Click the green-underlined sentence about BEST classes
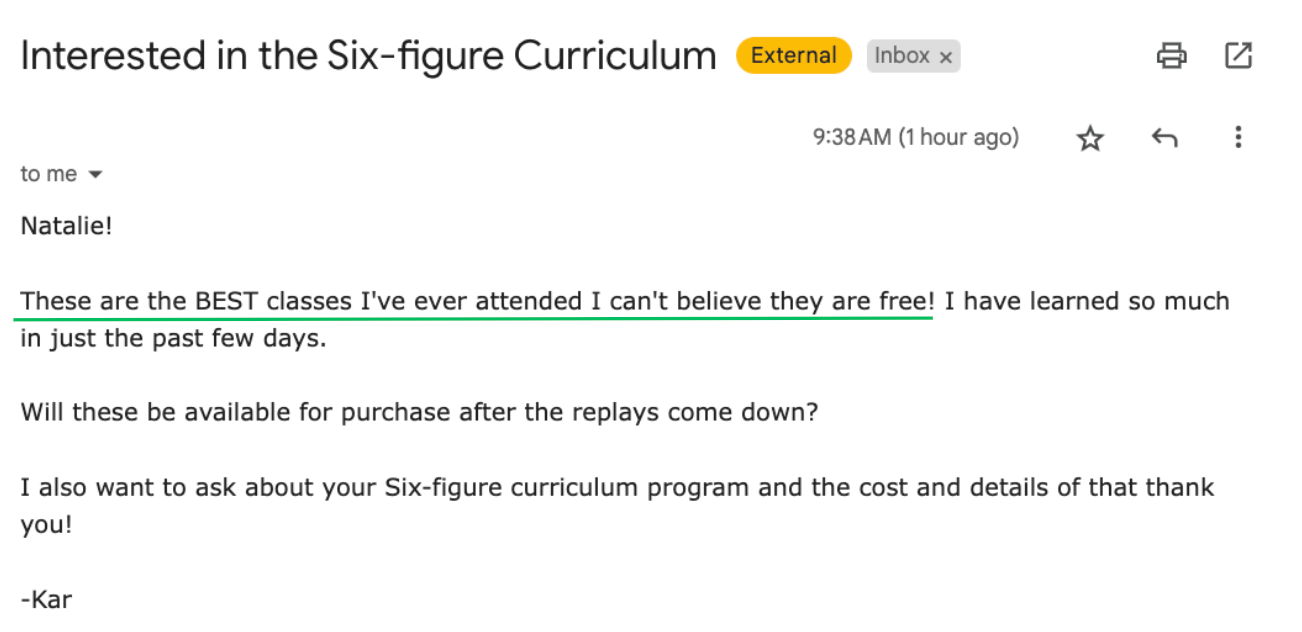This screenshot has width=1302, height=632. [x=477, y=301]
